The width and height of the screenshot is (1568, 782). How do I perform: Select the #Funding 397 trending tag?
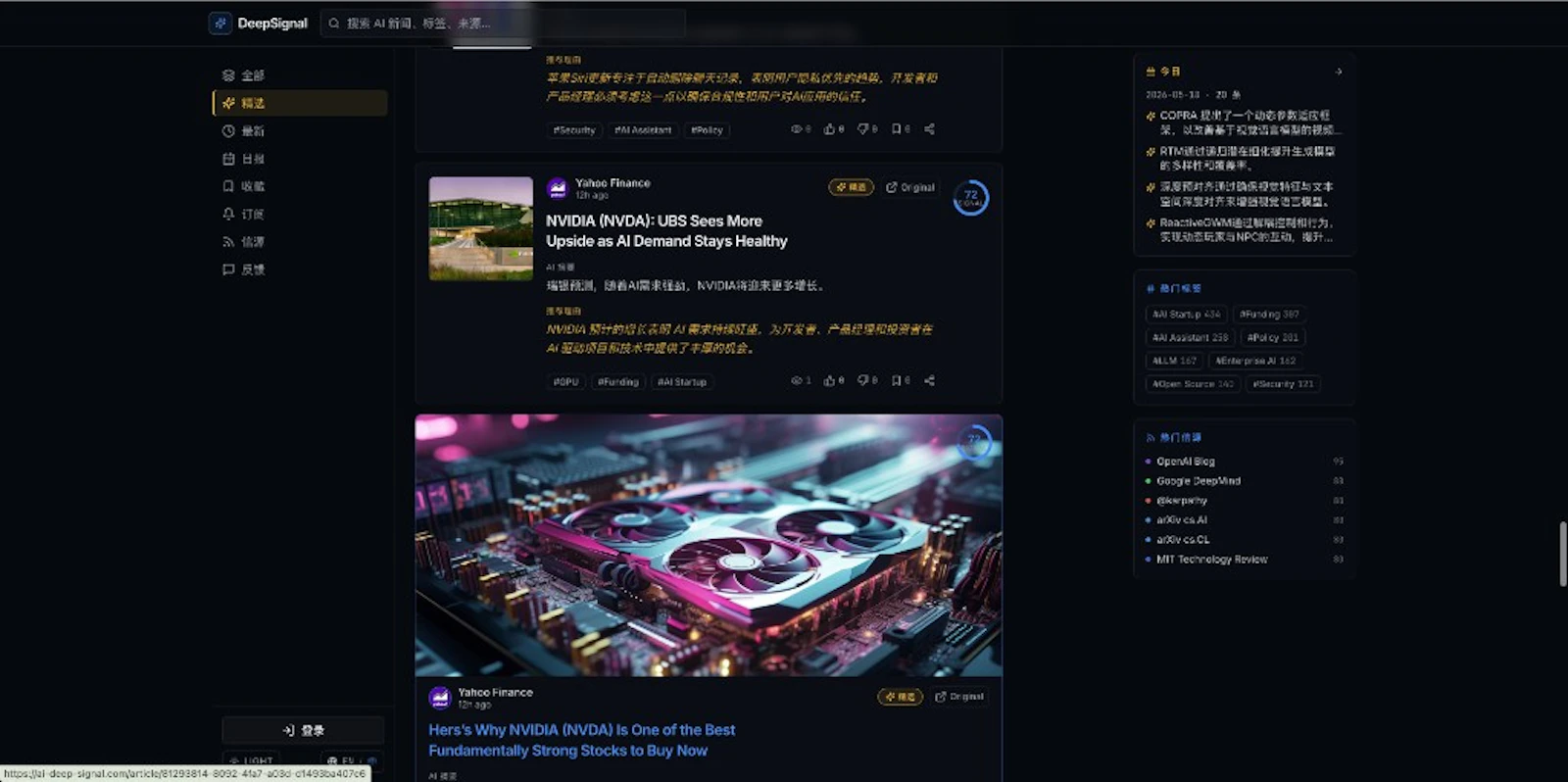click(x=1269, y=315)
